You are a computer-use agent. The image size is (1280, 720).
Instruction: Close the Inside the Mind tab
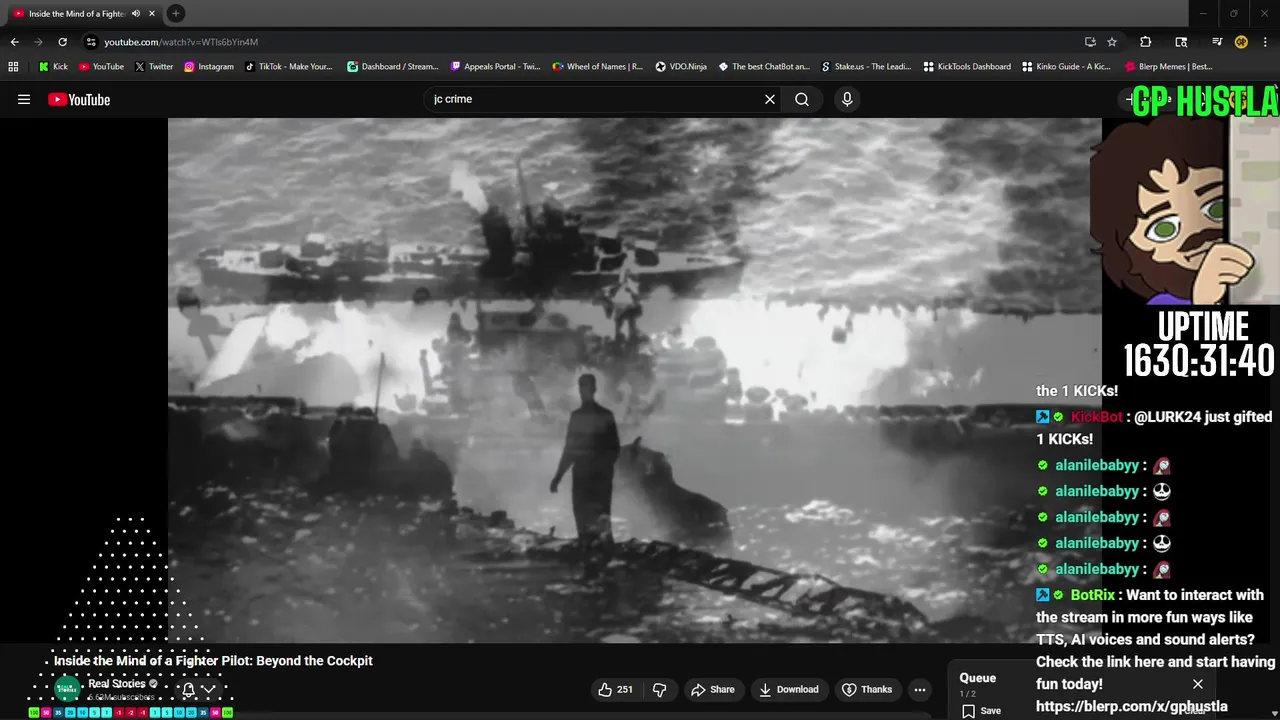[152, 14]
